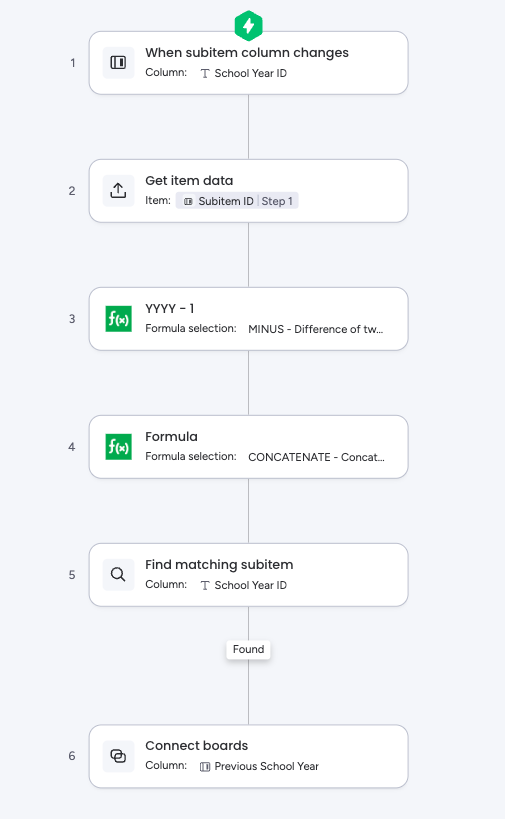
Task: Click the 'Formula' step 4 title
Action: point(171,437)
